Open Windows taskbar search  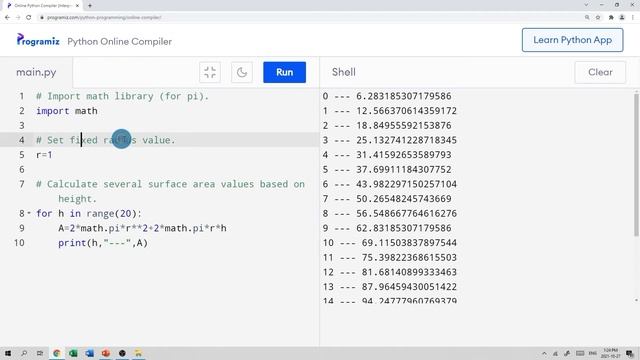pos(24,353)
